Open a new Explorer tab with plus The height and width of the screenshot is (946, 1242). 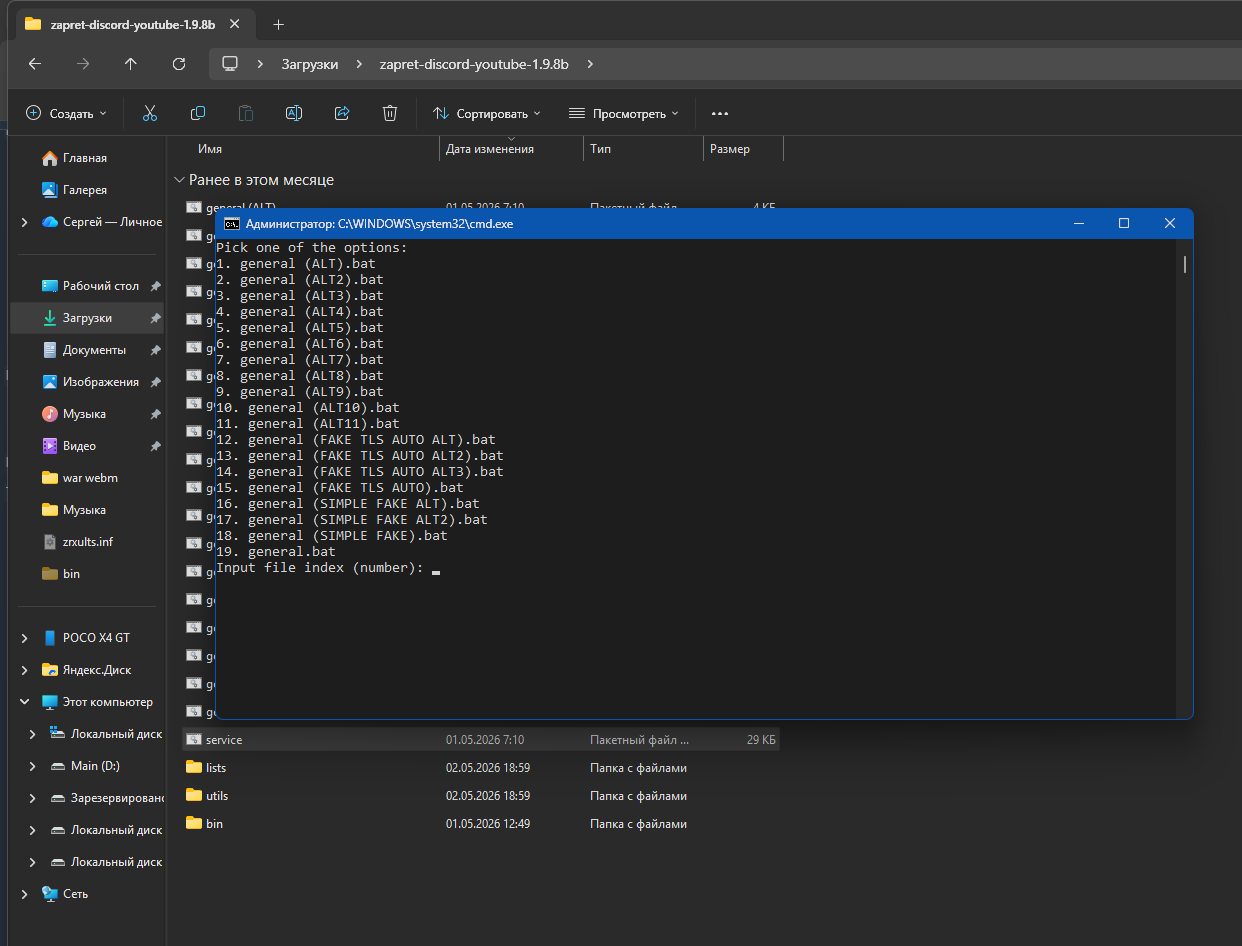(x=279, y=24)
